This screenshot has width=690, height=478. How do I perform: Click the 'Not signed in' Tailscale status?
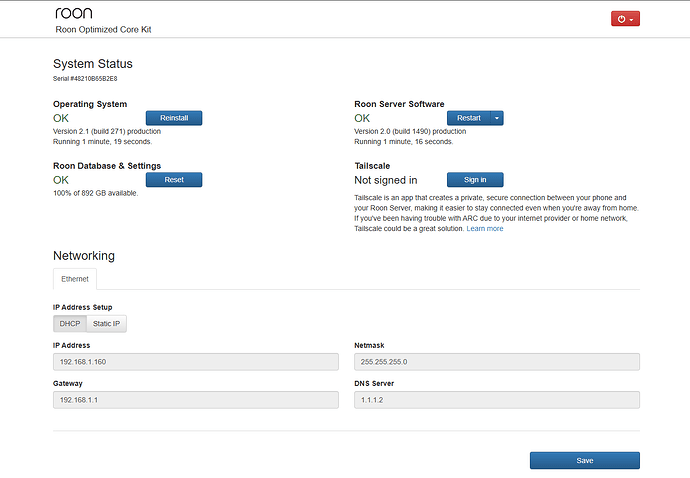[x=386, y=180]
